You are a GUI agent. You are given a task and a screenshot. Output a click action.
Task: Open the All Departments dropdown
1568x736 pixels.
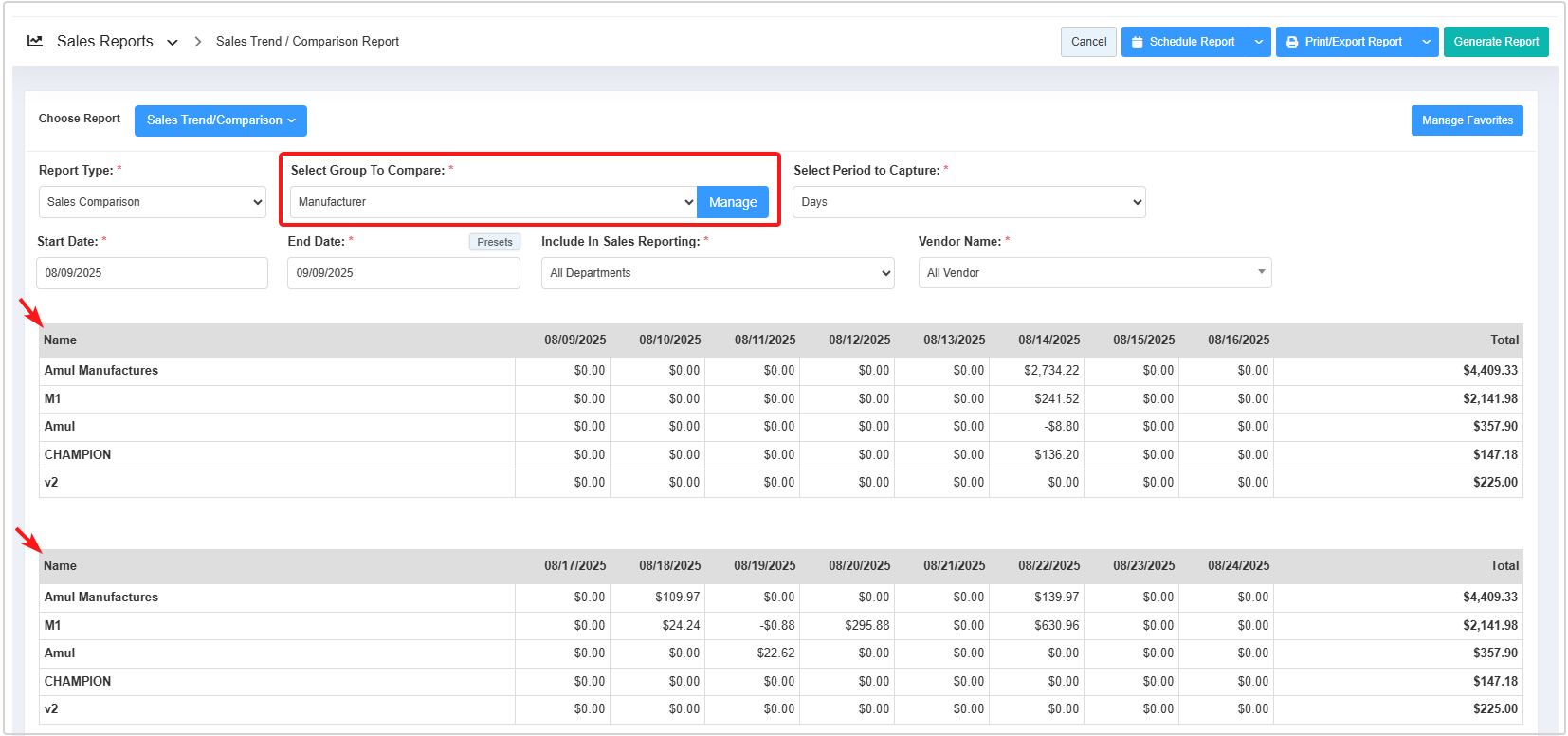tap(718, 273)
